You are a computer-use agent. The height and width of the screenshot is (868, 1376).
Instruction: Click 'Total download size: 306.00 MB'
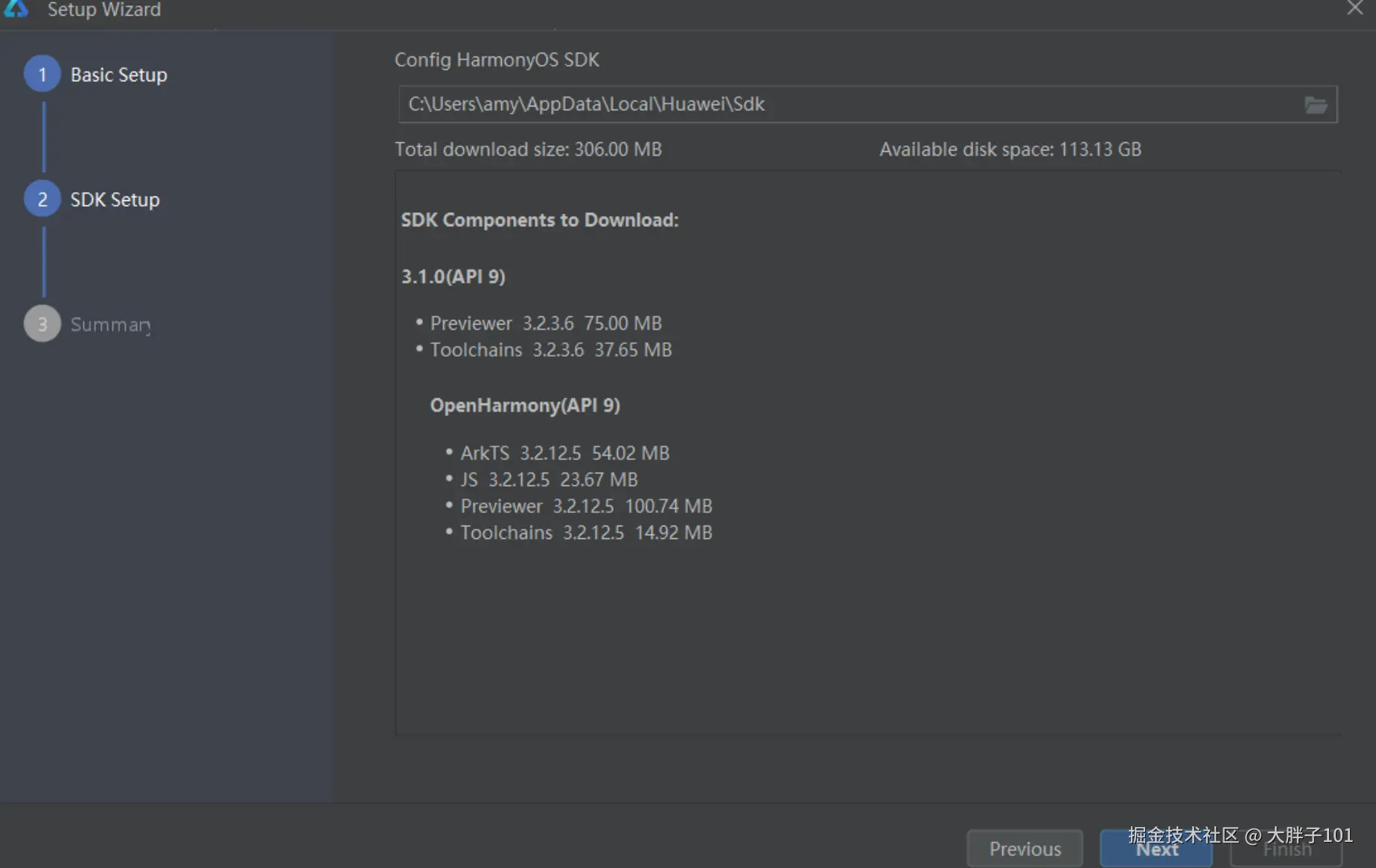click(x=528, y=150)
